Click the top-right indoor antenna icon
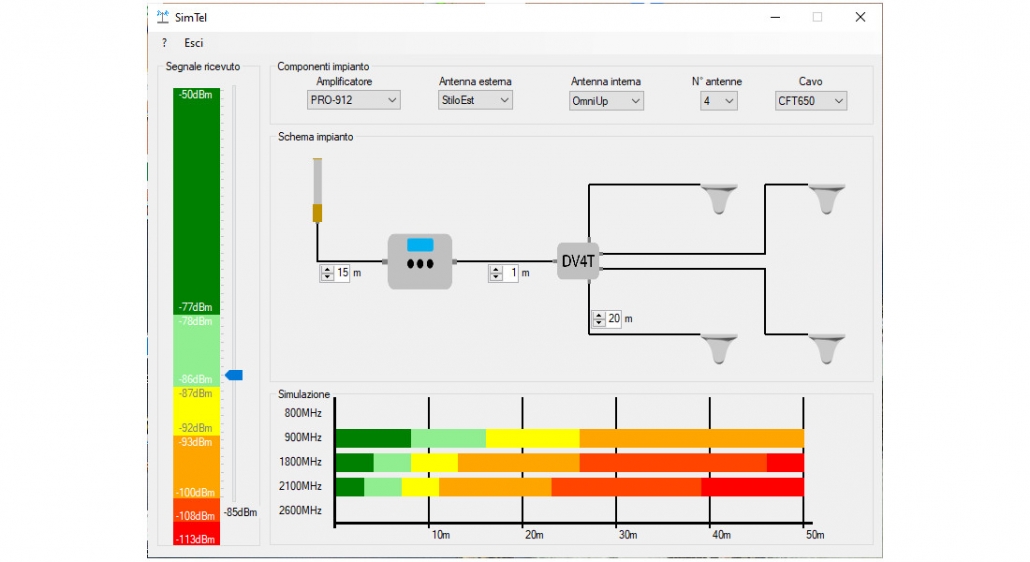The height and width of the screenshot is (562, 1030). (x=826, y=199)
